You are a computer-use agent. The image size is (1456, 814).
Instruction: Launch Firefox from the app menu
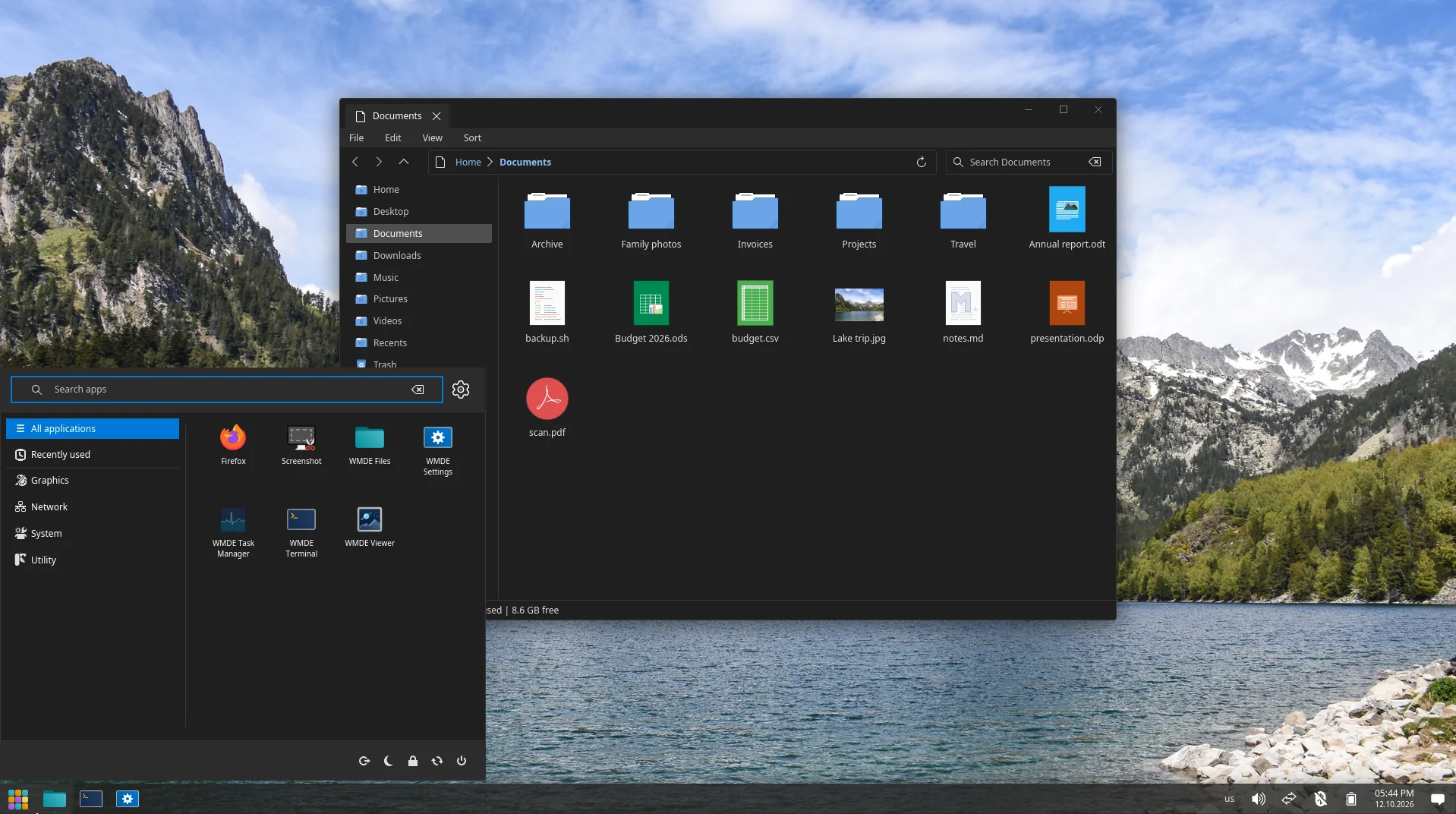point(233,446)
